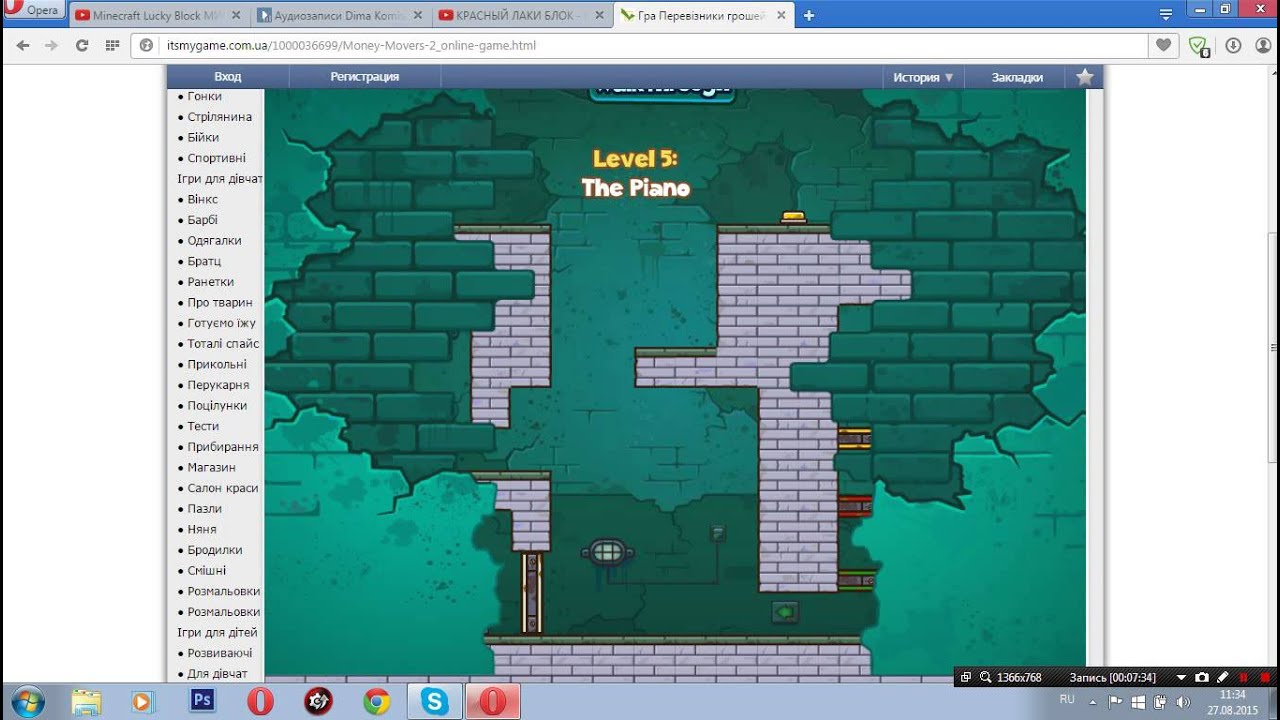Open the Спортивні category link

pyautogui.click(x=217, y=158)
